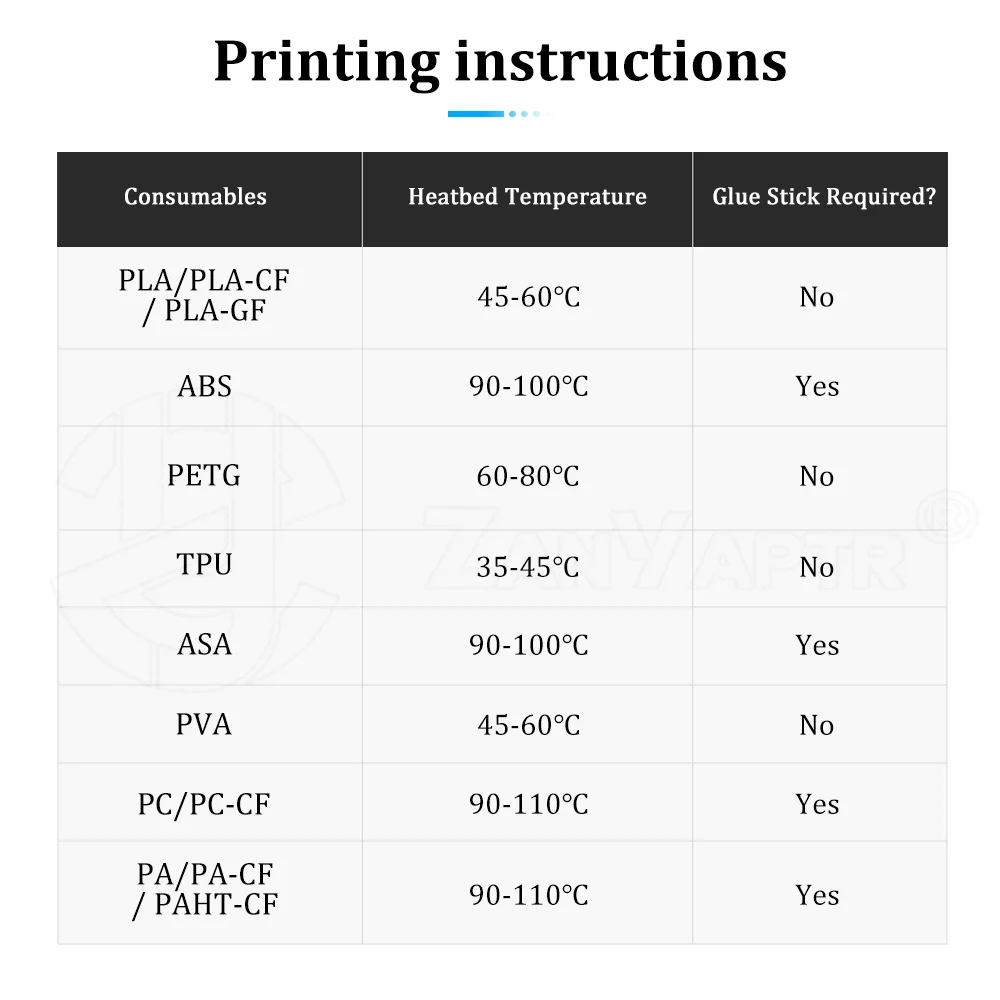This screenshot has height=1000, width=1000.
Task: Select the ASA consumable cell
Action: (x=204, y=644)
